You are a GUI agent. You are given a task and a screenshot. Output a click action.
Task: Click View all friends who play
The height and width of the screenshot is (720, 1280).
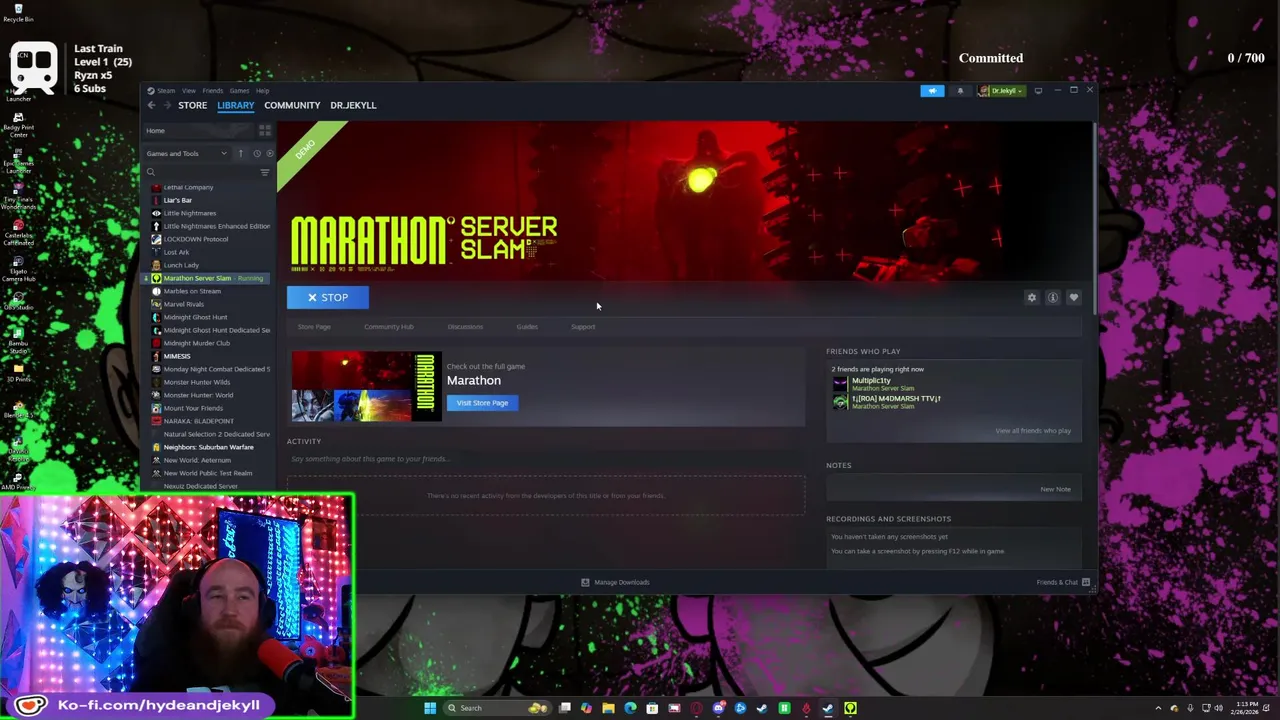tap(1033, 431)
